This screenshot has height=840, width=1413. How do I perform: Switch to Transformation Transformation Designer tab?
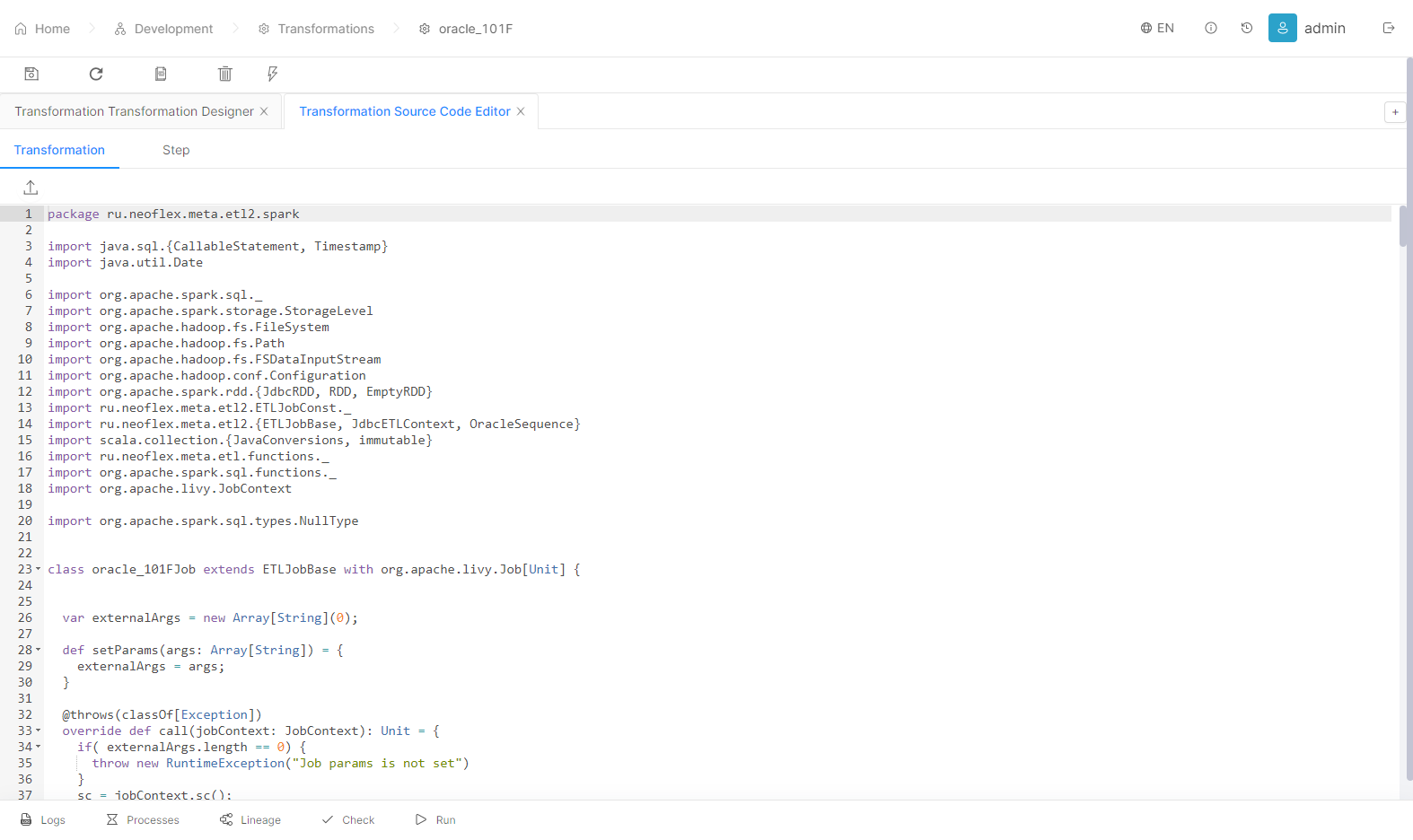click(x=134, y=111)
